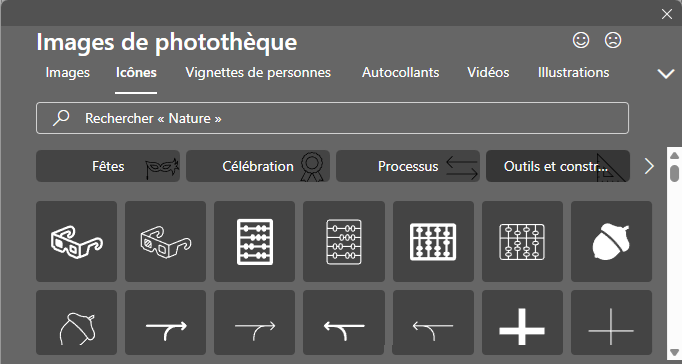Select the filled 3D glasses icon
Image resolution: width=682 pixels, height=364 pixels.
tap(77, 241)
